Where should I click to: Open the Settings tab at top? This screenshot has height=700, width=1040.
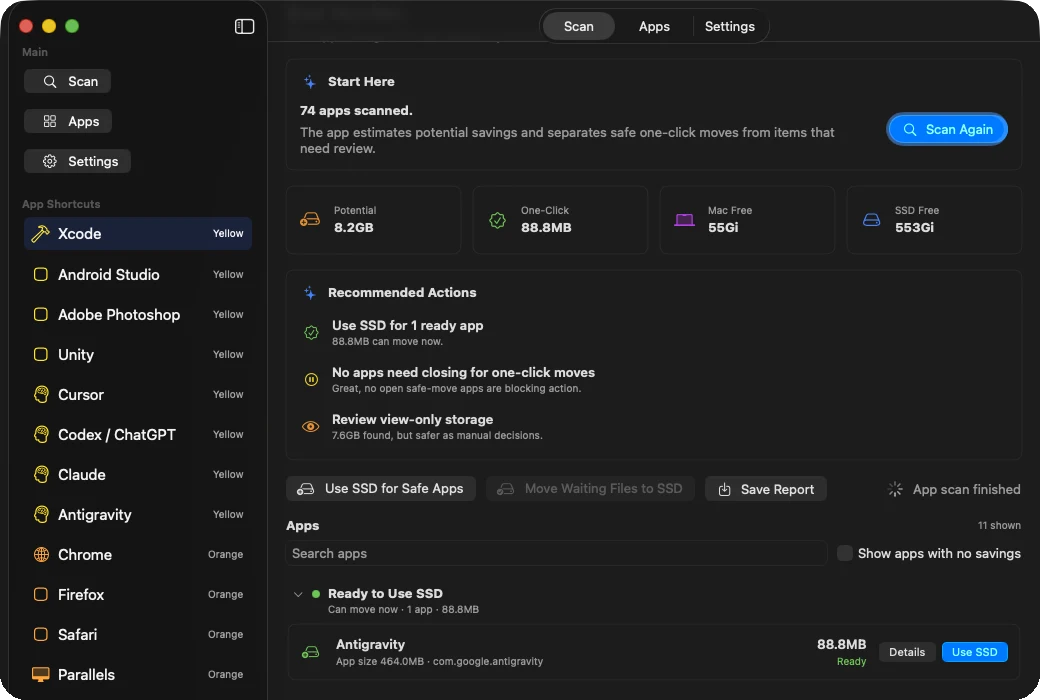[x=730, y=27]
